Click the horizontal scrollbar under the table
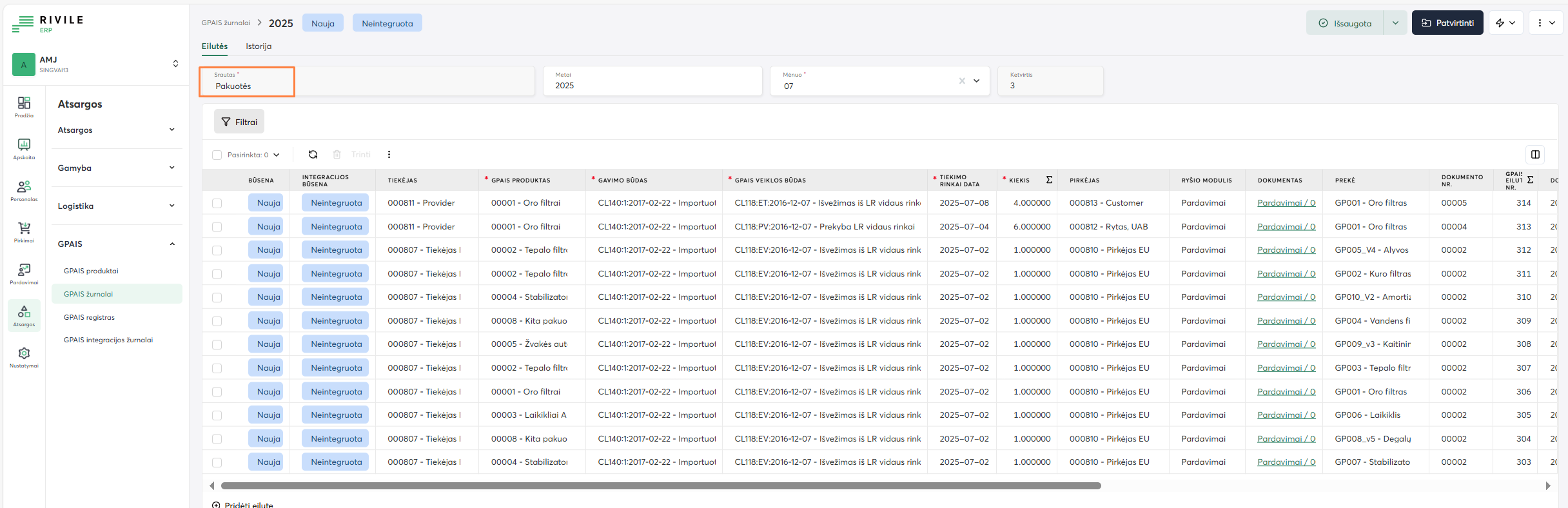1568x508 pixels. pyautogui.click(x=660, y=486)
